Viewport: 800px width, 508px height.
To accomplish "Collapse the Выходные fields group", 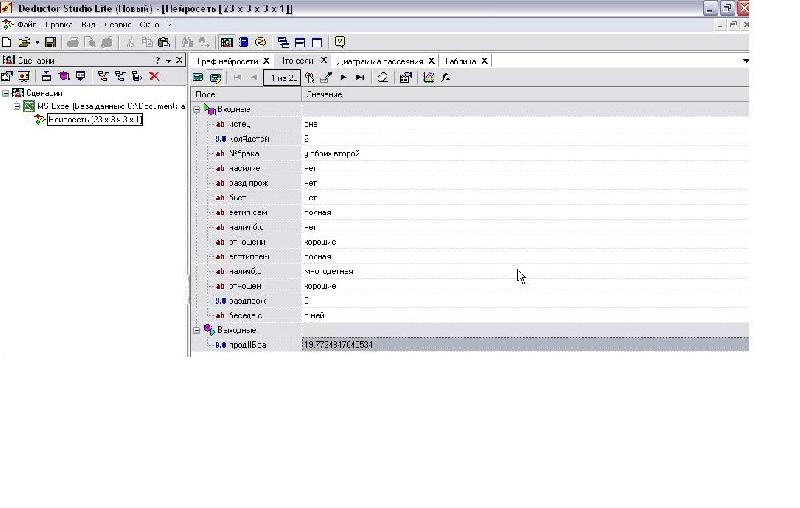I will pos(197,331).
